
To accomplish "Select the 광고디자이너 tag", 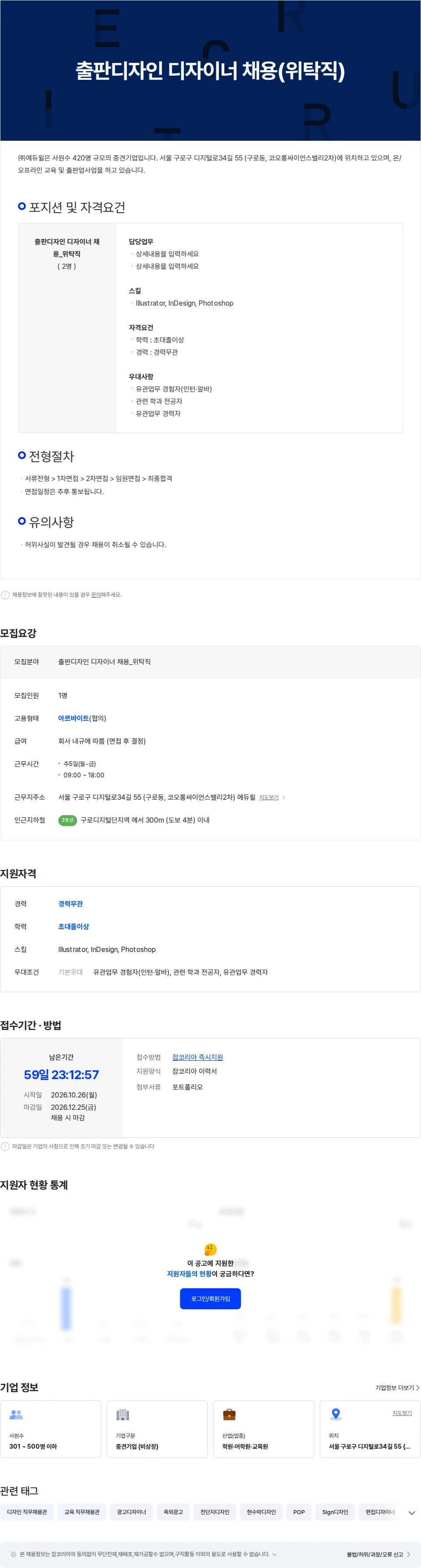I will [132, 1512].
